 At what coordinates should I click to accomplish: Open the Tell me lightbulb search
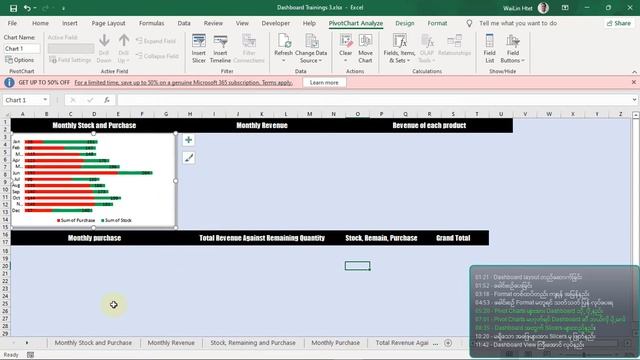pos(469,23)
